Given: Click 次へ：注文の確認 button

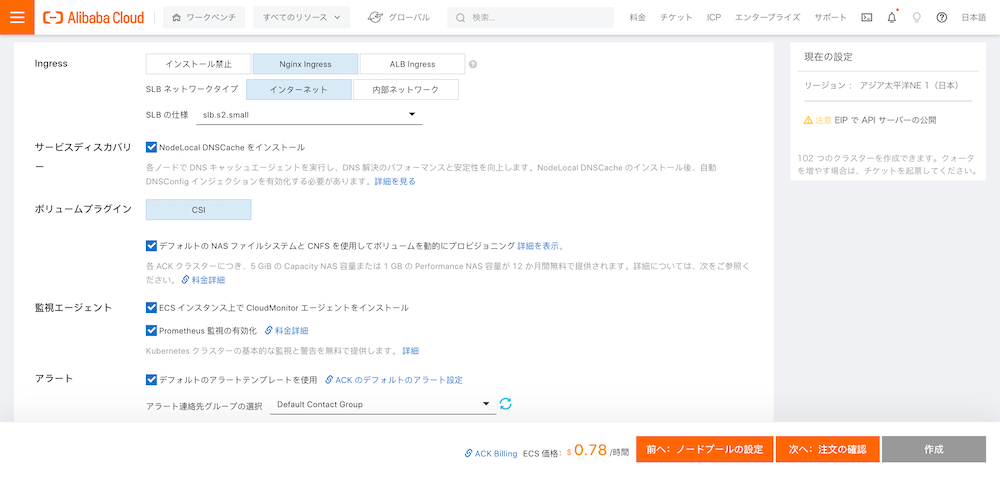Looking at the screenshot, I should [x=827, y=450].
